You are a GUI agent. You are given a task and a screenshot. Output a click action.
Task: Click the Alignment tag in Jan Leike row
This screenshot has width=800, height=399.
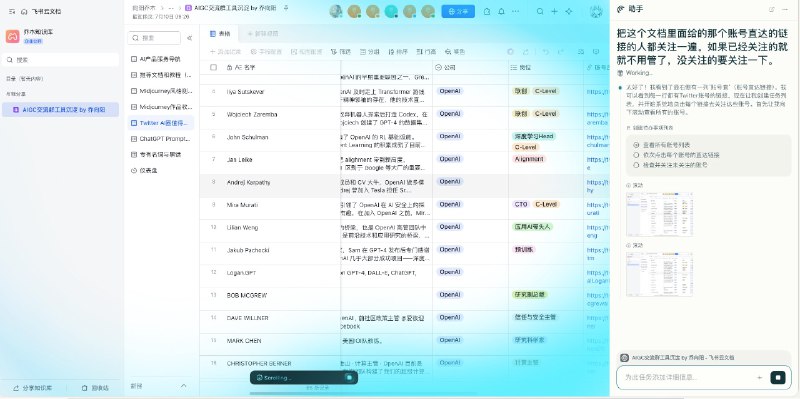pyautogui.click(x=529, y=159)
